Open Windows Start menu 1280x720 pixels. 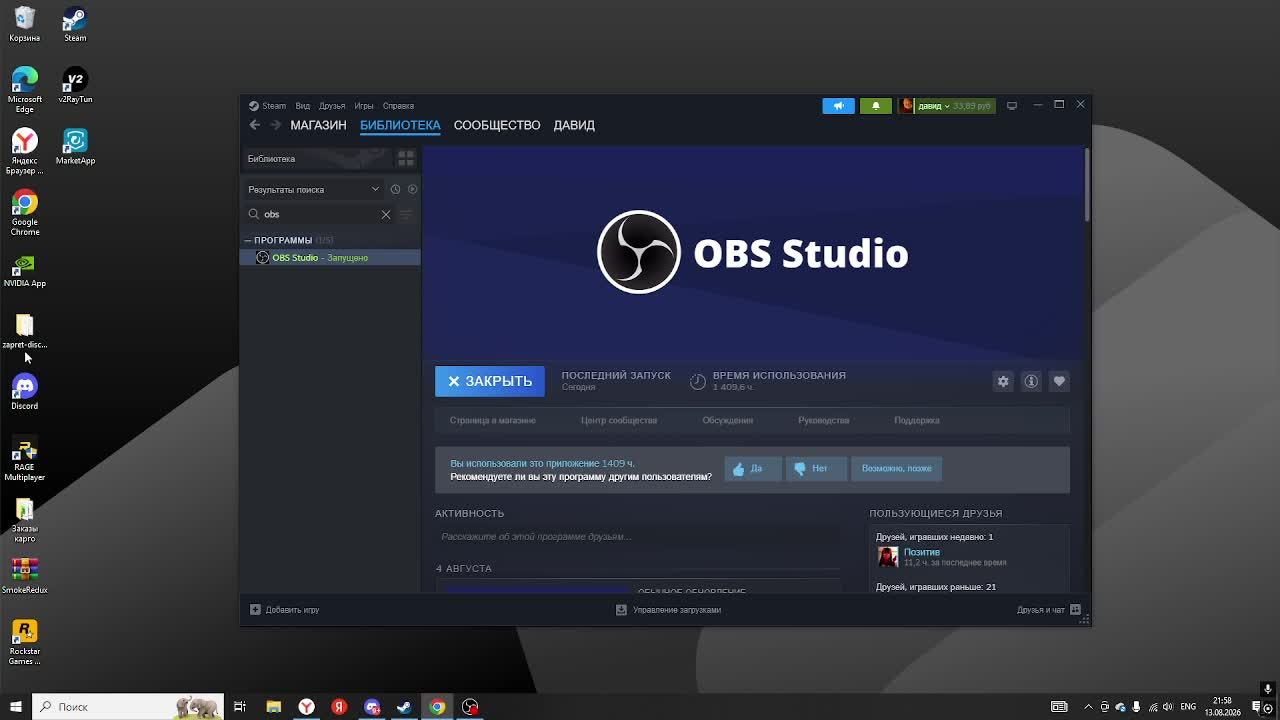pos(16,707)
